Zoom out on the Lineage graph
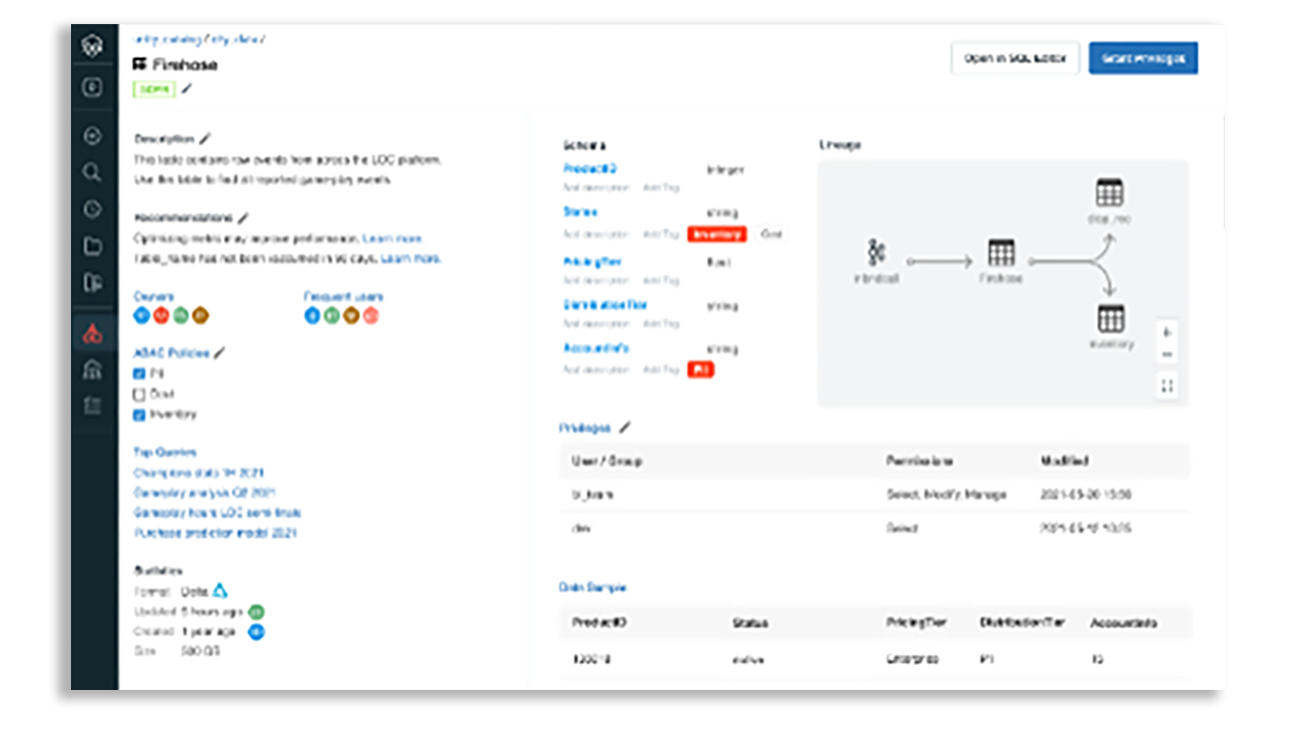Image resolution: width=1298 pixels, height=748 pixels. [x=1167, y=354]
